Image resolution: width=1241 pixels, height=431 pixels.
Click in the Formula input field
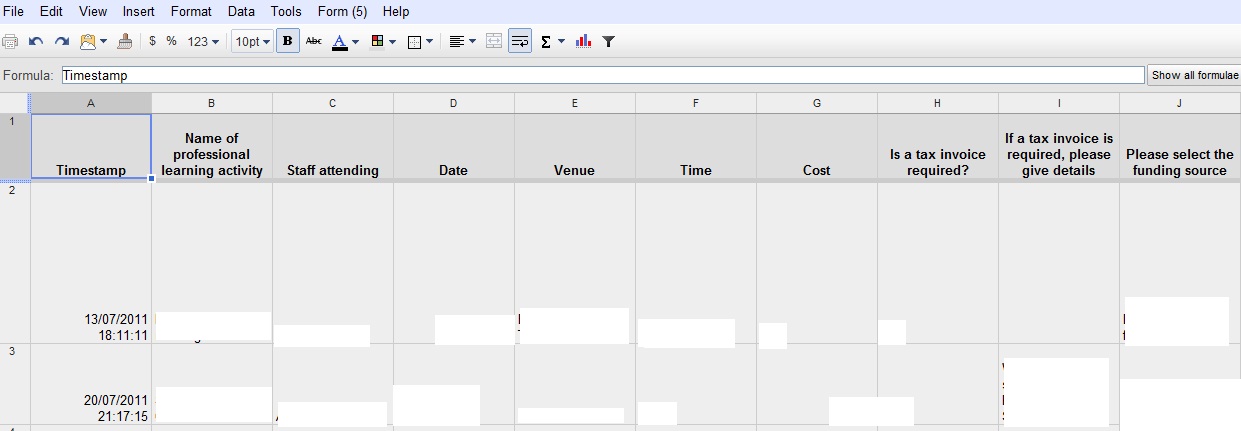coord(602,75)
